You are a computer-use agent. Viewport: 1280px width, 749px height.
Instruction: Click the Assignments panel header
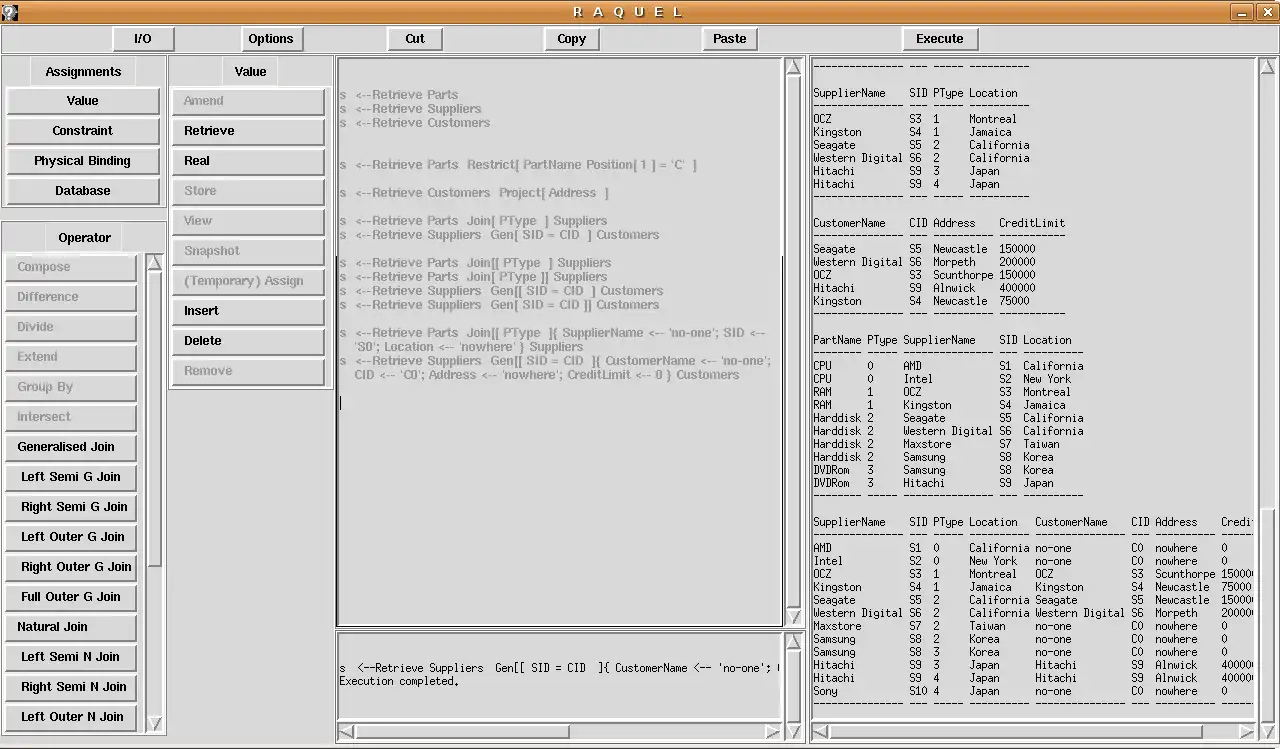tap(83, 72)
